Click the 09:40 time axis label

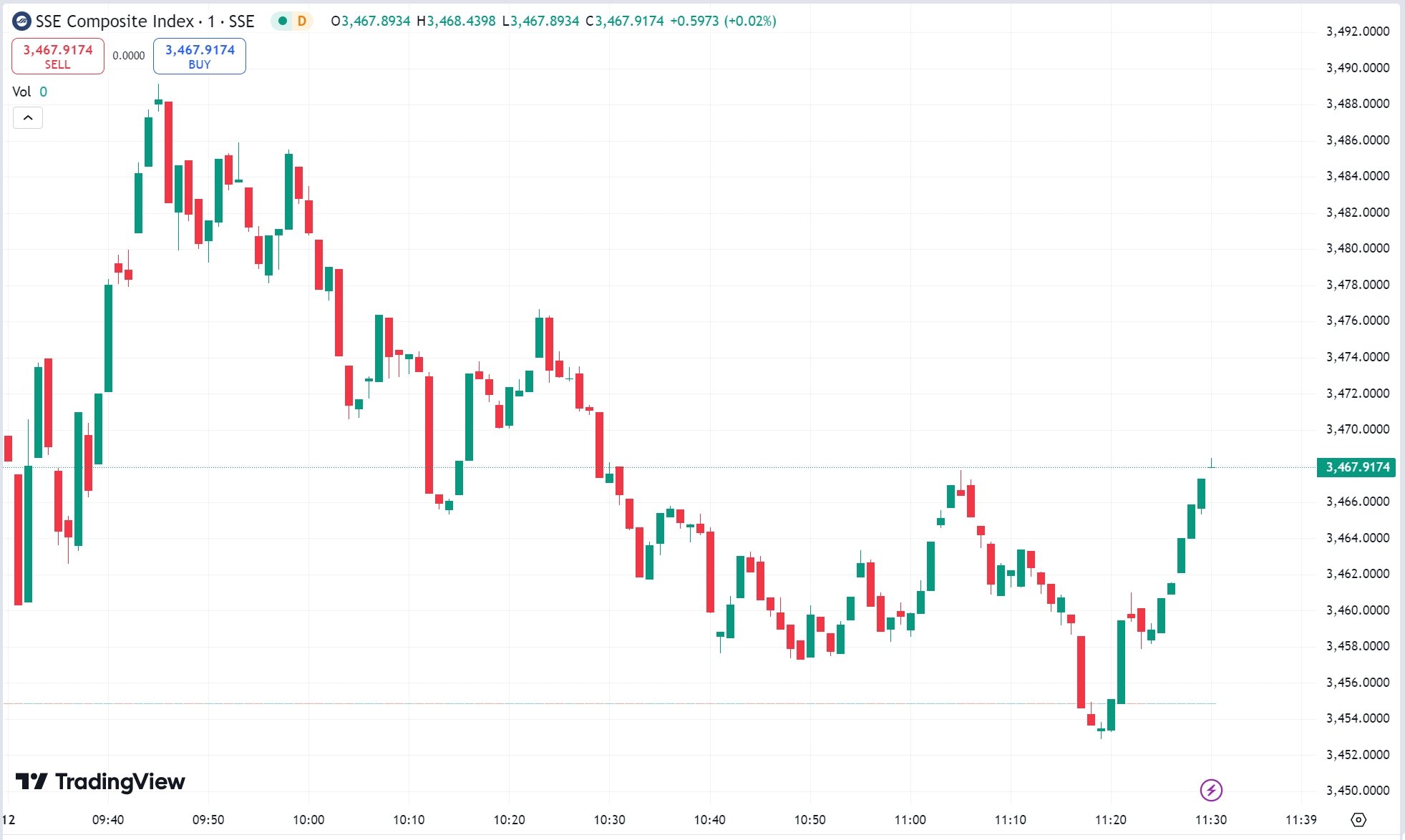tap(108, 820)
